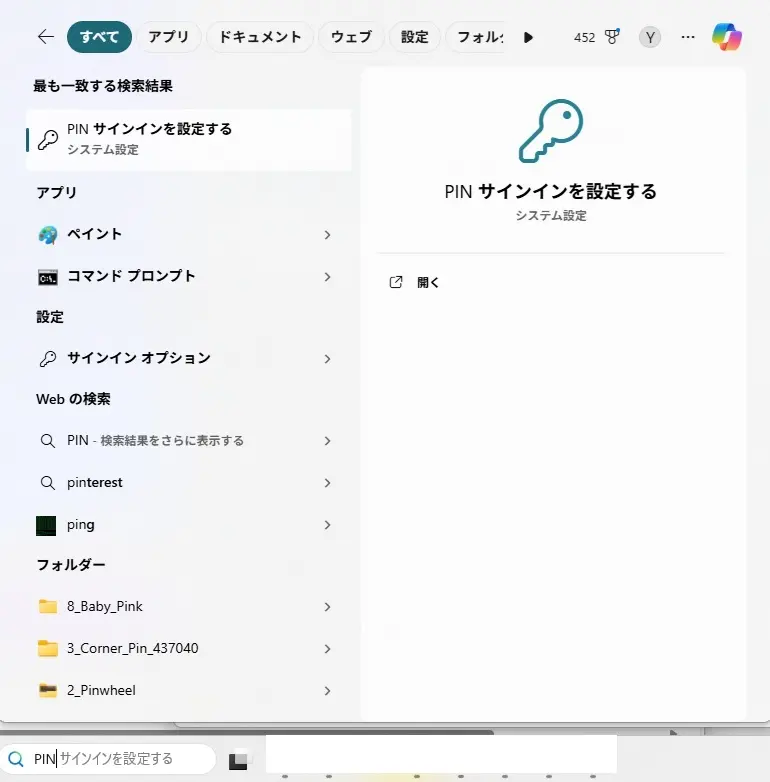Click the Command Prompt icon
This screenshot has width=770, height=782.
click(x=48, y=277)
